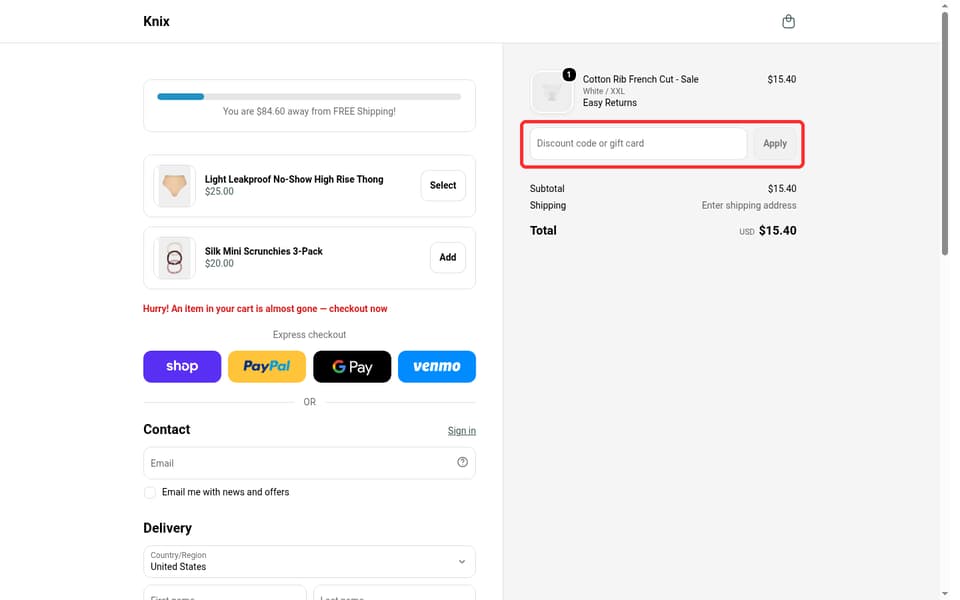Click the hurry almost gone warning message
Viewport: 960px width, 600px height.
265,309
